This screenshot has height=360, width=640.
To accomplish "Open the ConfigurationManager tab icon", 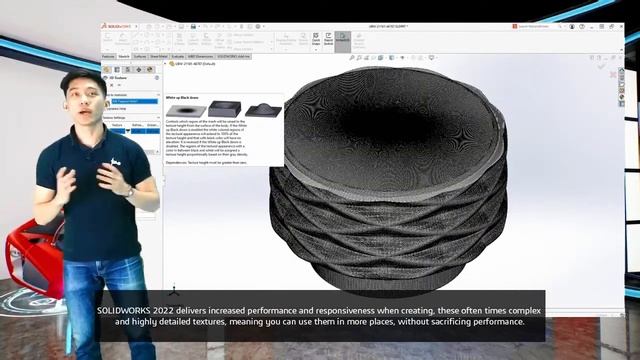I will (128, 70).
